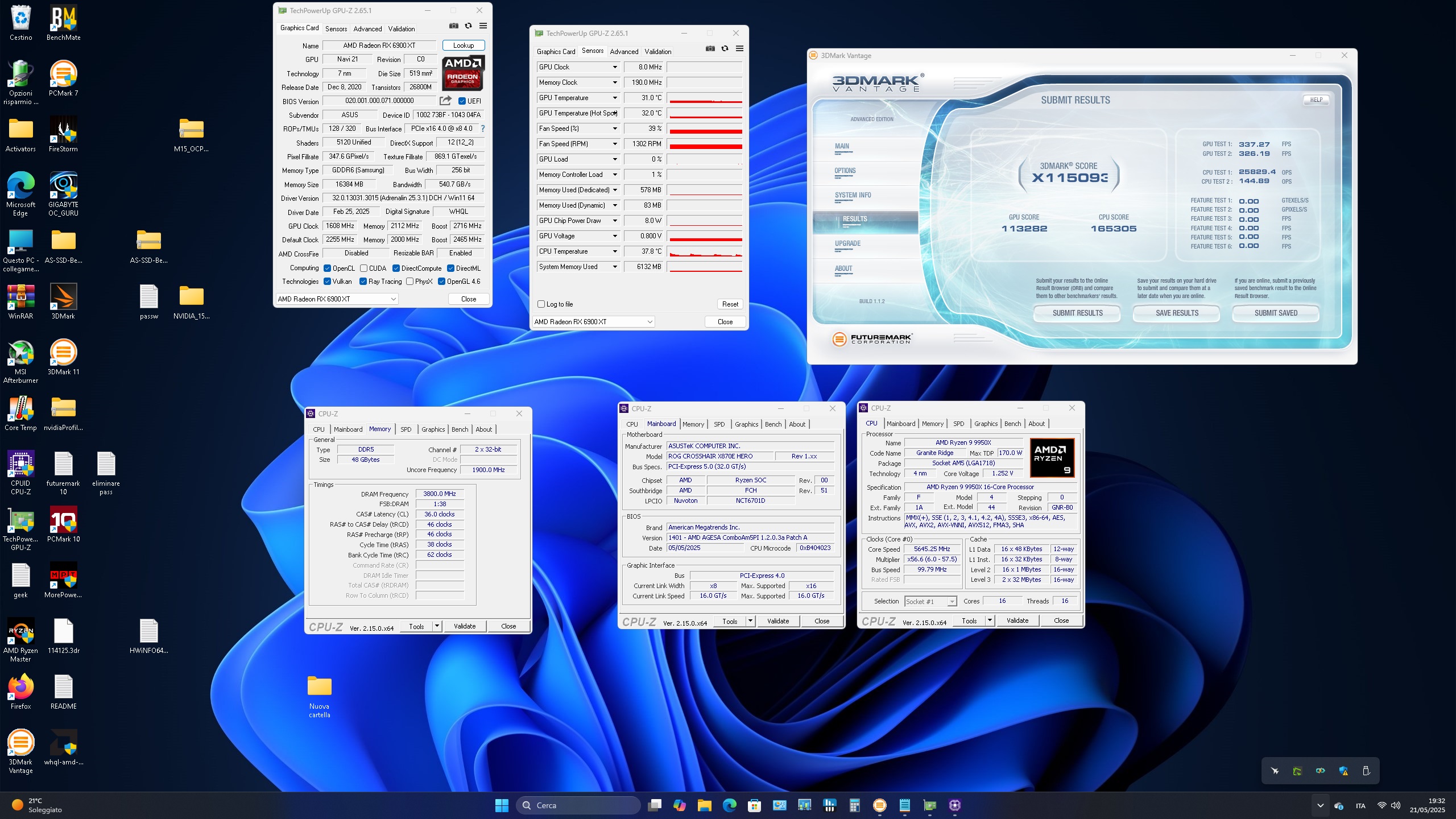
Task: Click Lookup button in GPU-Z
Action: tap(464, 45)
